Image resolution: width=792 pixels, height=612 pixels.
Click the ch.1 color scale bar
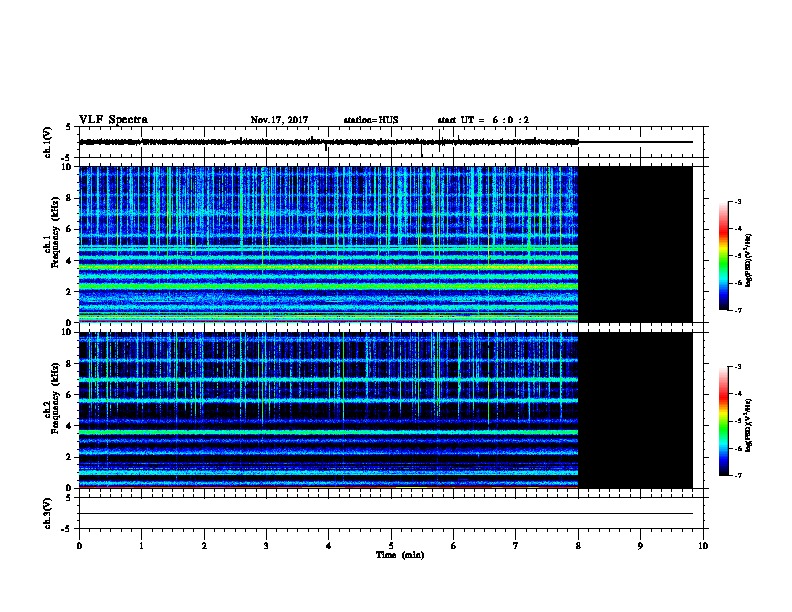coord(723,256)
